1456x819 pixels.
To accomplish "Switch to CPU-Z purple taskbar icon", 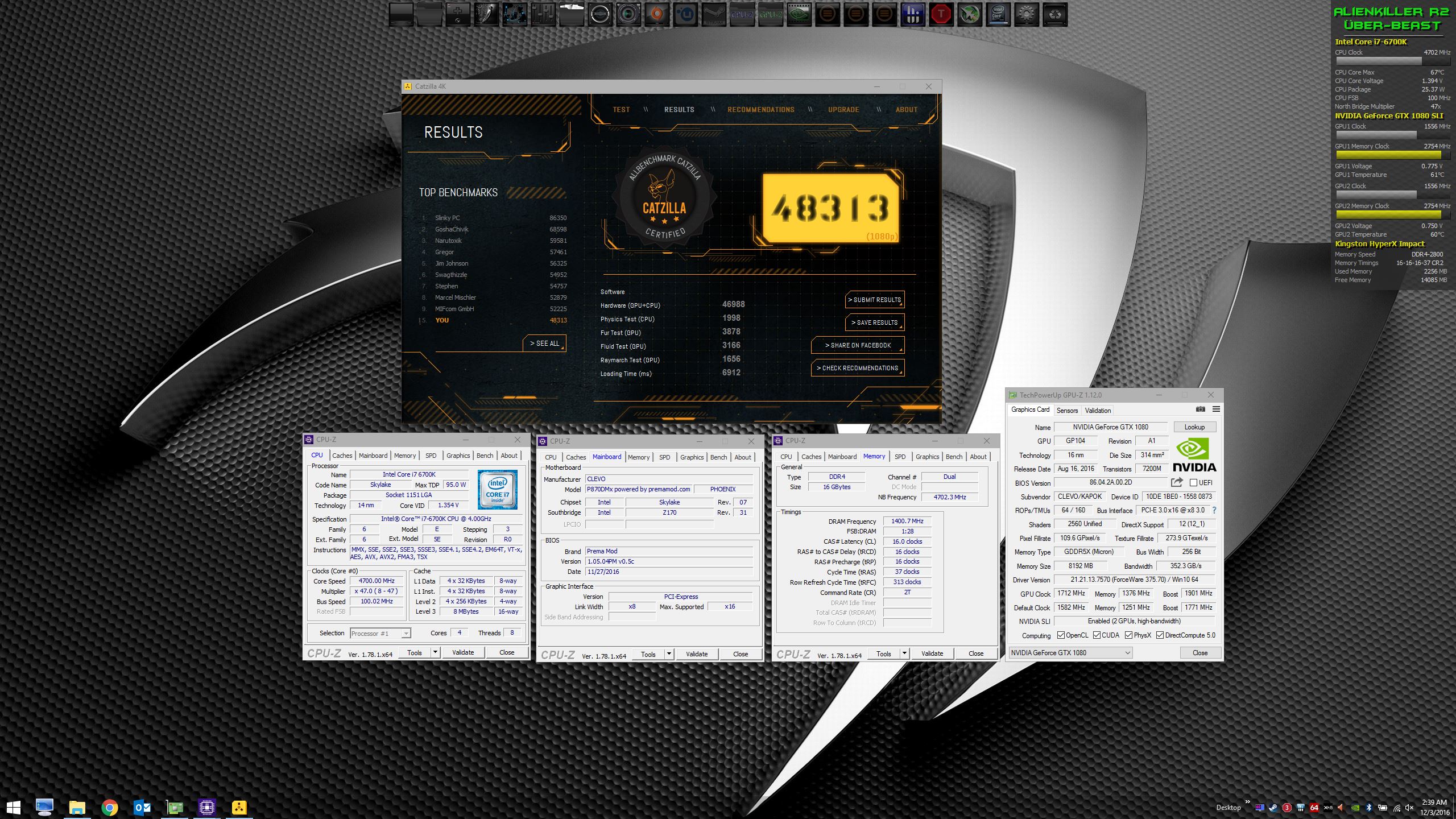I will (206, 807).
